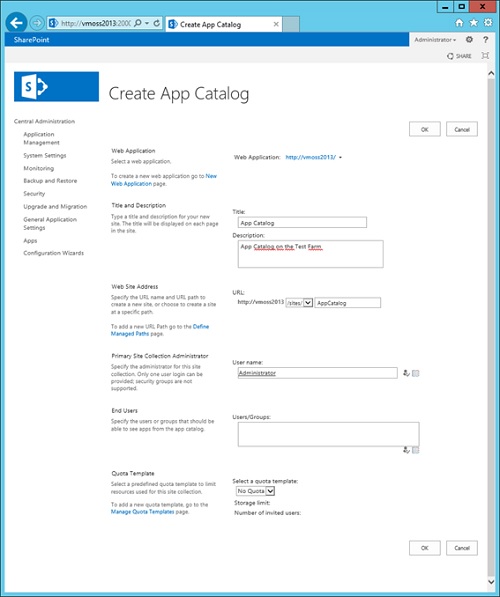The image size is (500, 597).
Task: Open Apps navigation item
Action: [x=30, y=241]
